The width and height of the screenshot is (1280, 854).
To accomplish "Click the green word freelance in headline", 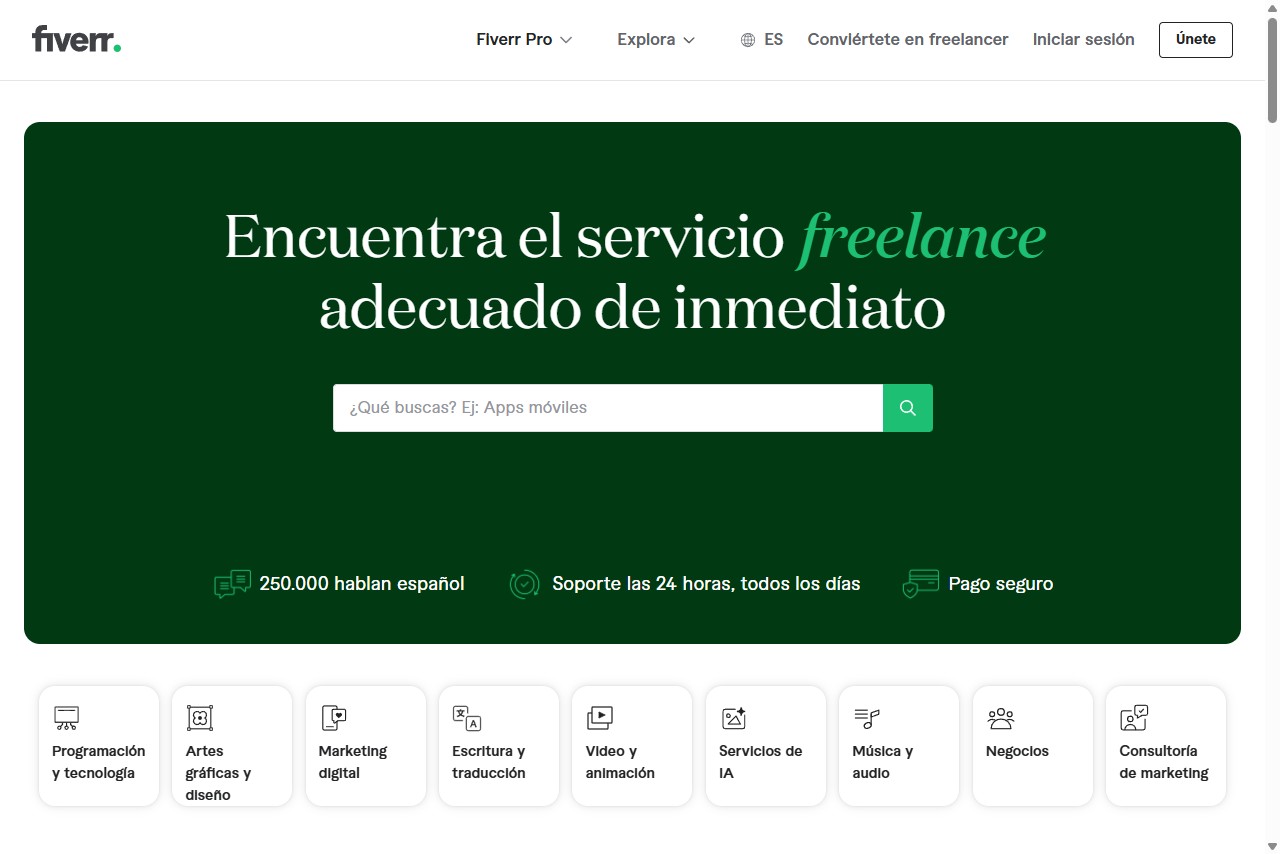I will coord(922,238).
